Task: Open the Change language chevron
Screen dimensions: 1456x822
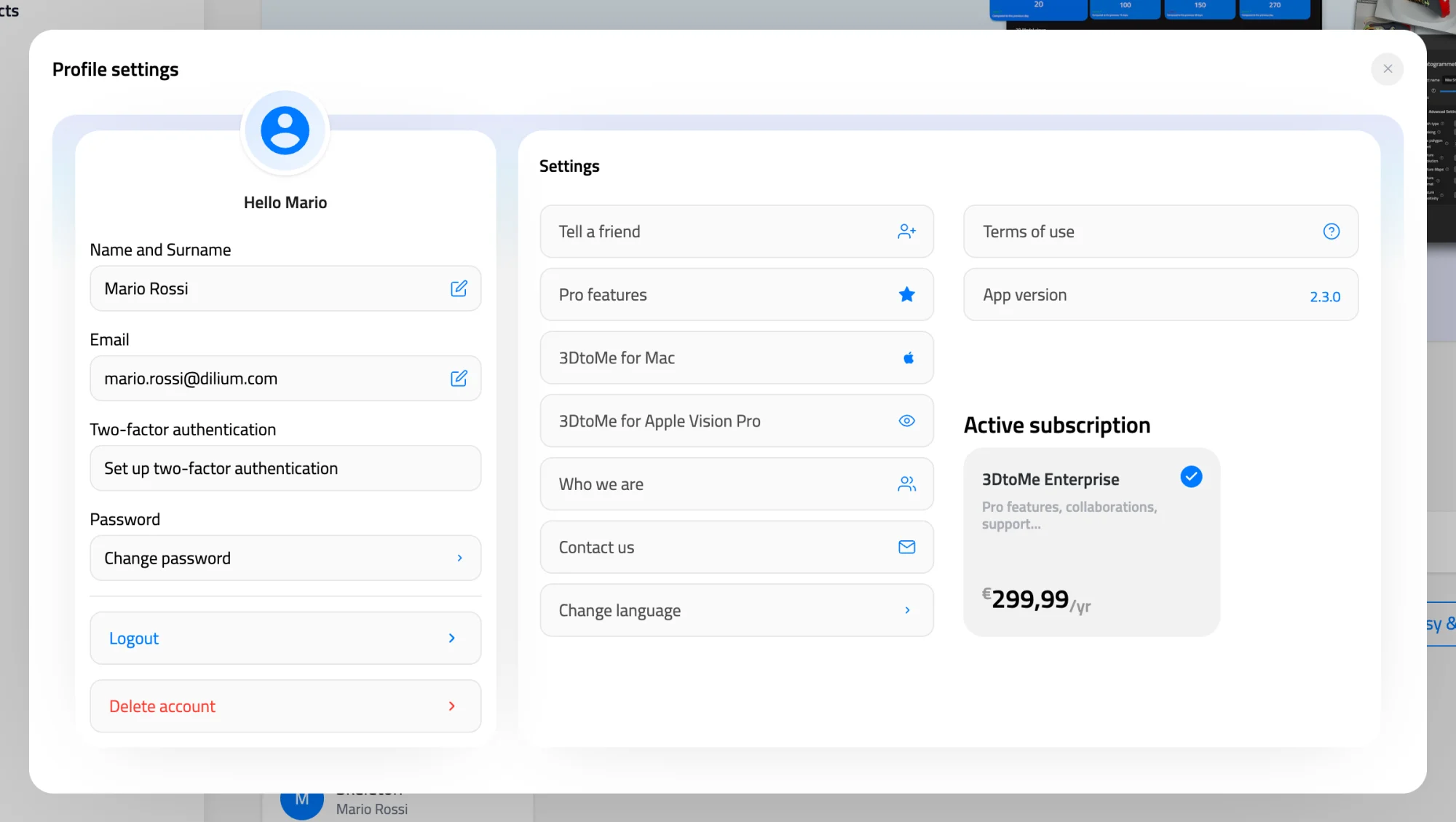Action: [x=907, y=610]
